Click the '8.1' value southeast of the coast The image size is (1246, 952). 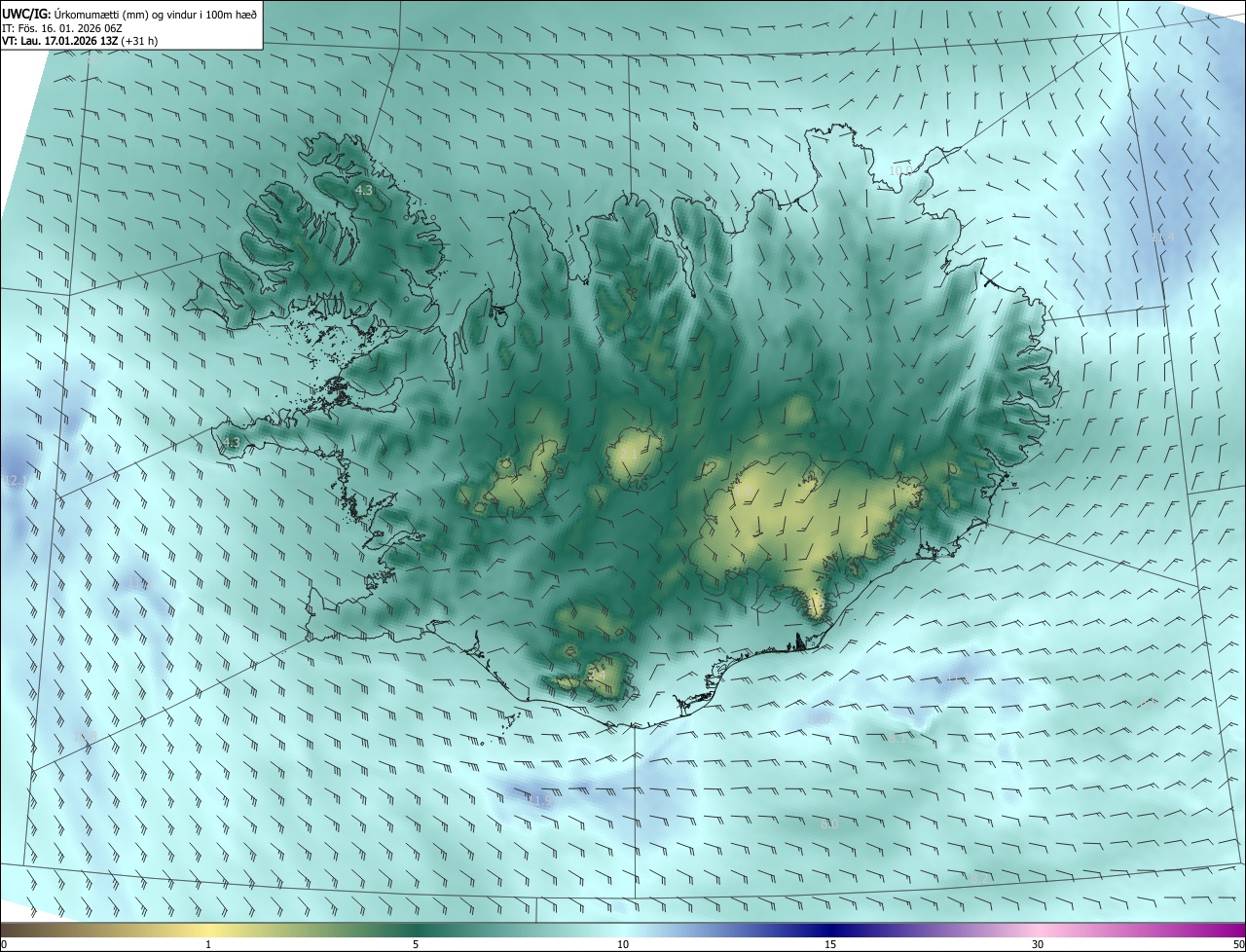tap(898, 739)
